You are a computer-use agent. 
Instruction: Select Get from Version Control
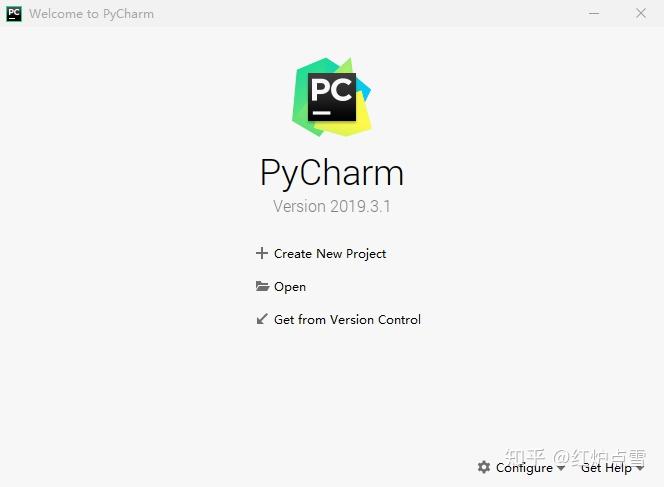click(x=347, y=319)
